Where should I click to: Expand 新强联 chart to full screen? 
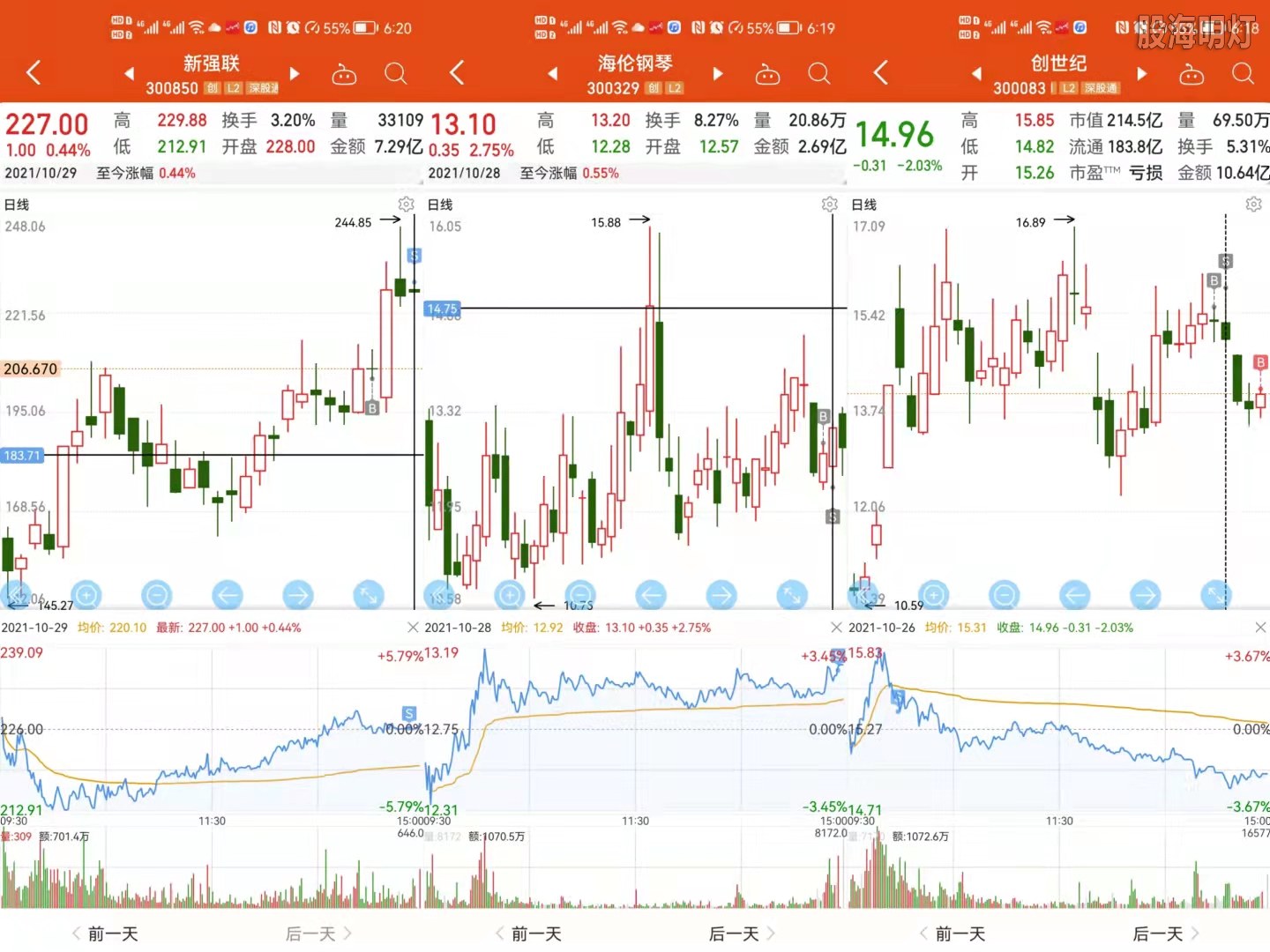pos(369,596)
